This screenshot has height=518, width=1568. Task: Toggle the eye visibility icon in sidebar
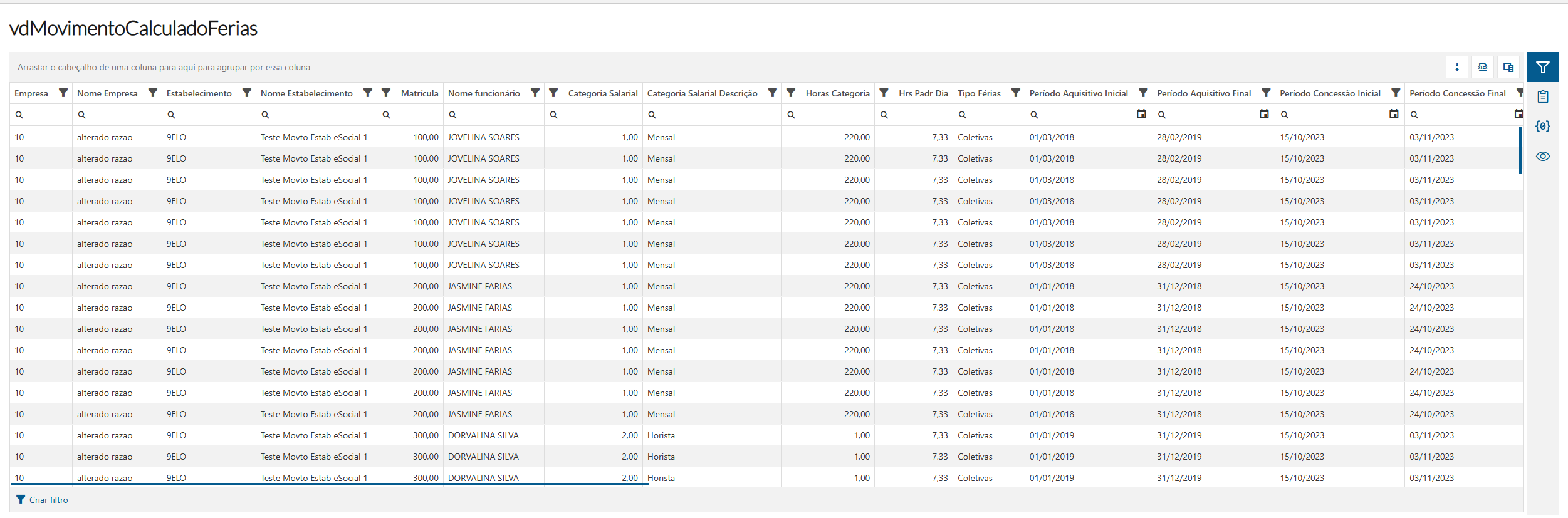pyautogui.click(x=1543, y=156)
